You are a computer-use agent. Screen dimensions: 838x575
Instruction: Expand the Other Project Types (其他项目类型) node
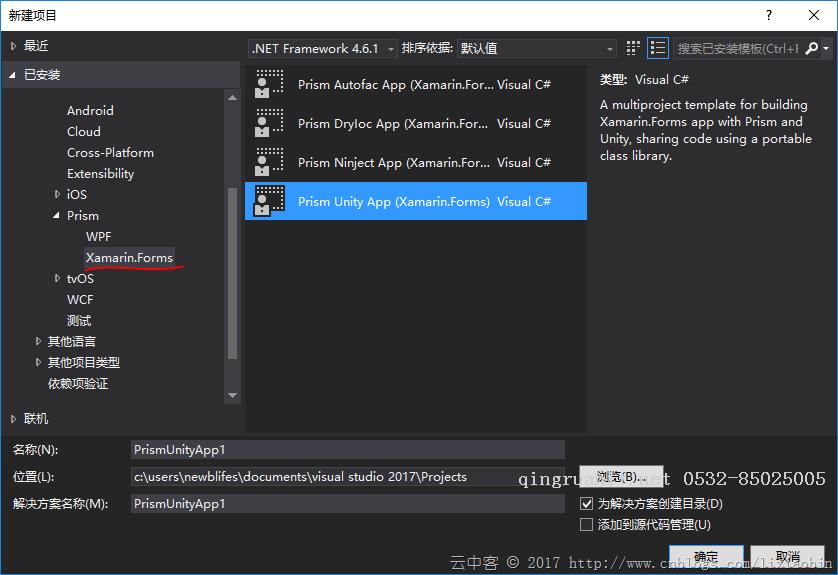click(38, 362)
